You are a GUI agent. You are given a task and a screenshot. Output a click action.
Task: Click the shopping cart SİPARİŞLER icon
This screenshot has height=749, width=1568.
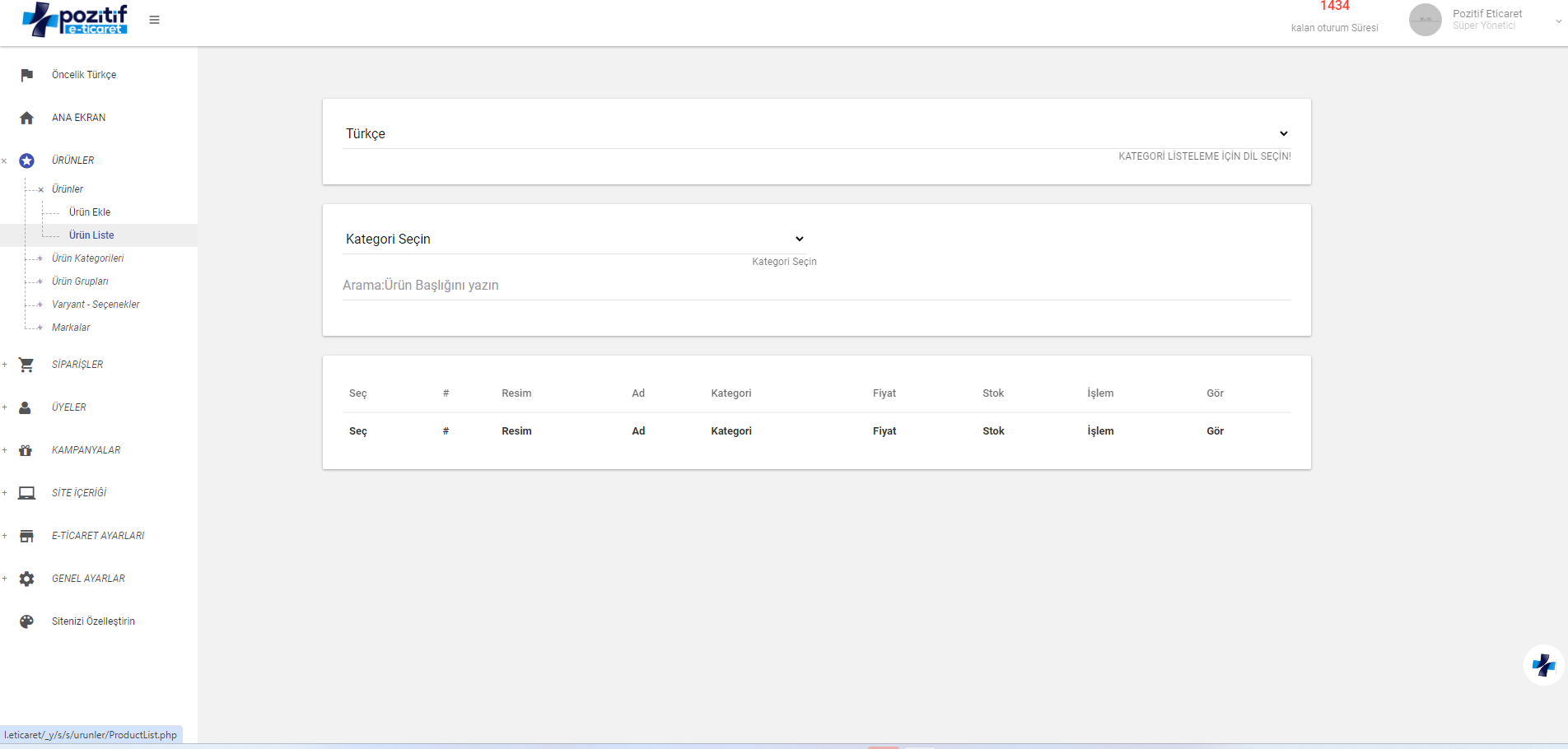coord(26,365)
